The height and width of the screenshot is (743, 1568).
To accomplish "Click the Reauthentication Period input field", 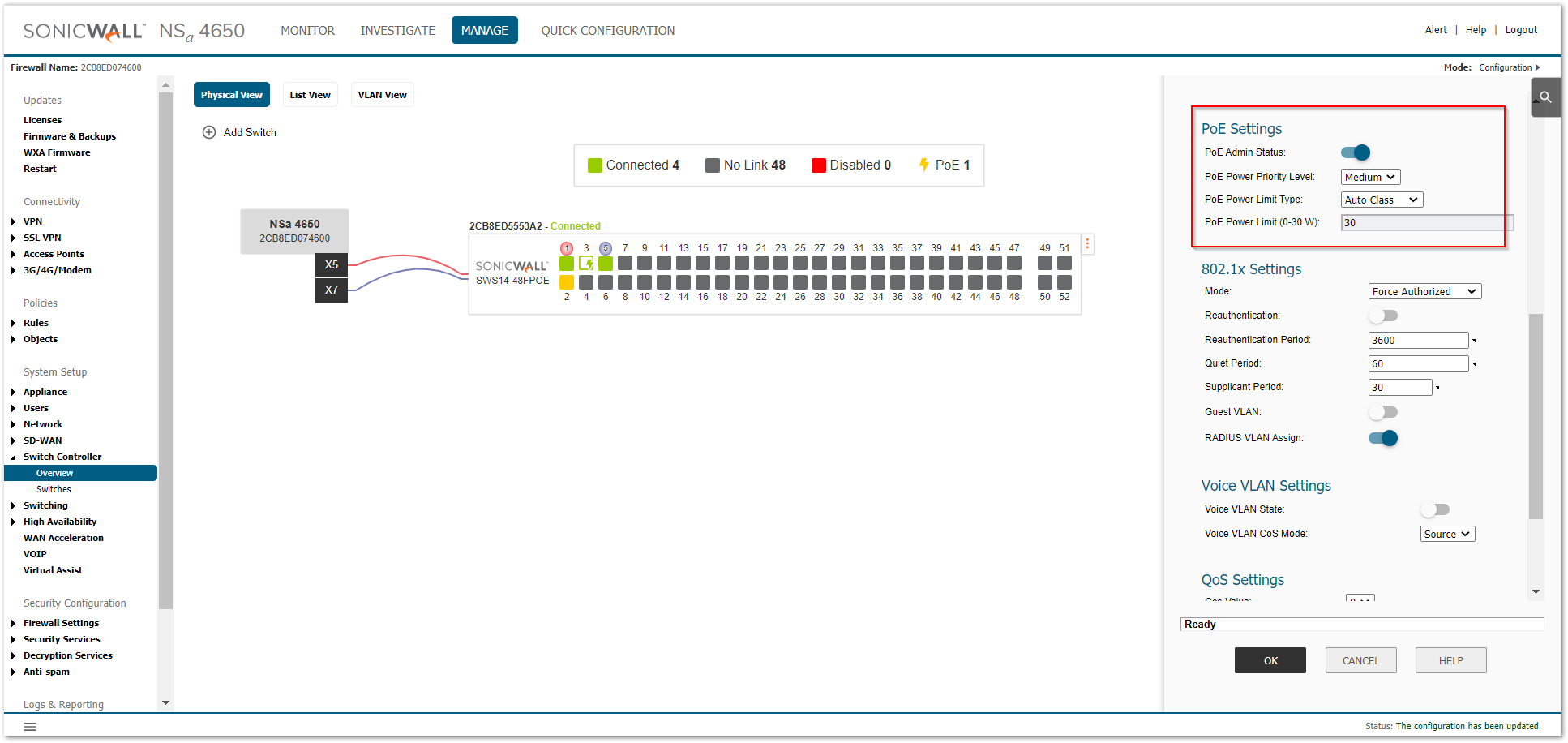I will [x=1419, y=340].
